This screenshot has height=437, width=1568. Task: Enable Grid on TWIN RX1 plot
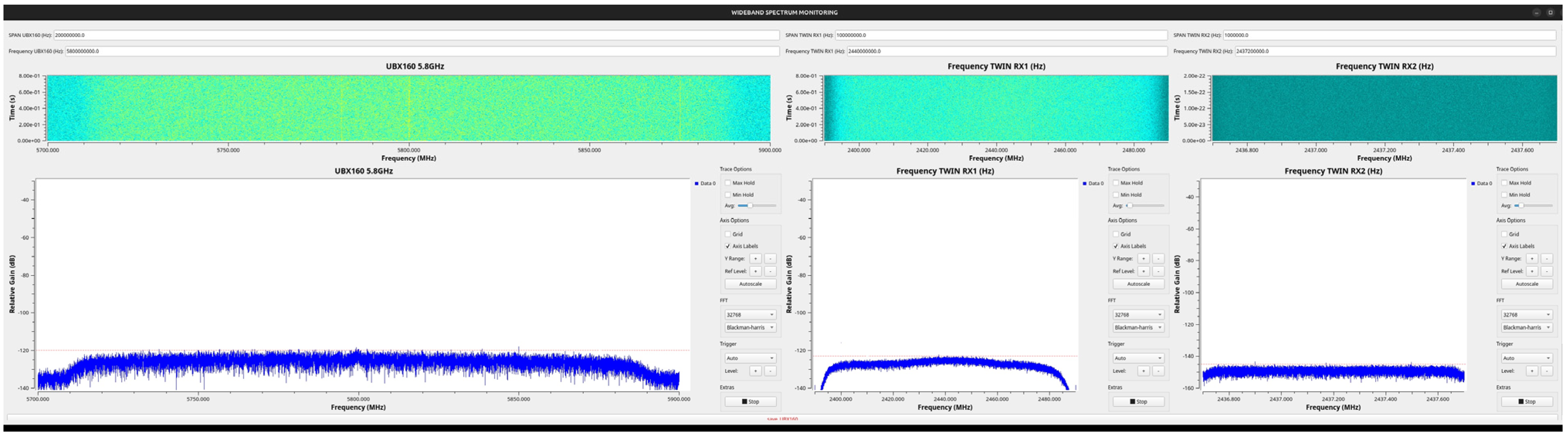[x=1116, y=234]
